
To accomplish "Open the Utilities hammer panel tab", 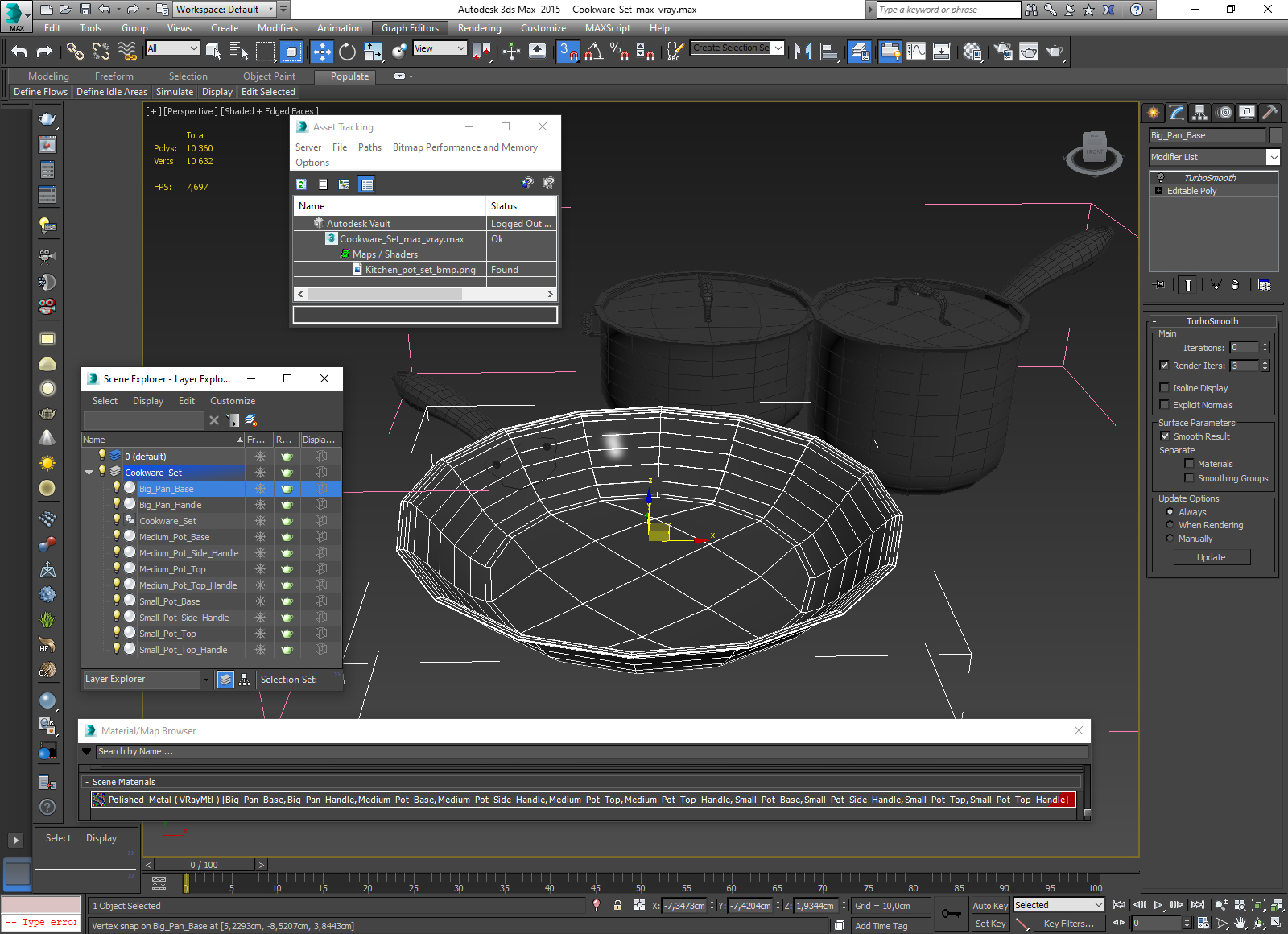I will click(1270, 113).
